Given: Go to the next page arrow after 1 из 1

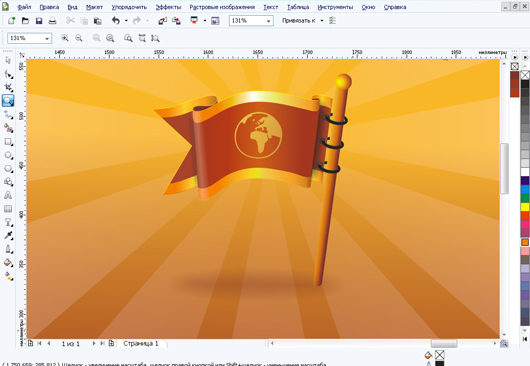Looking at the screenshot, I should pos(94,343).
